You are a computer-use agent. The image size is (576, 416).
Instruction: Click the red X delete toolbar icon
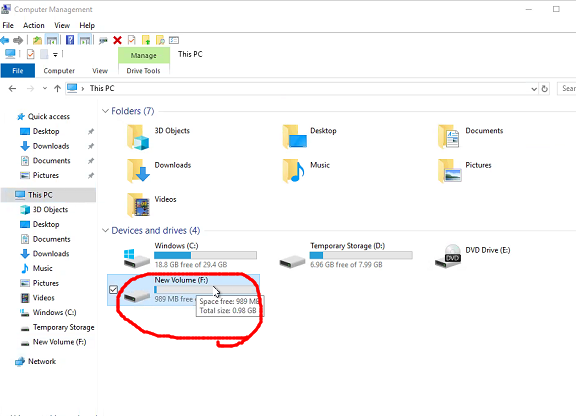coord(117,40)
